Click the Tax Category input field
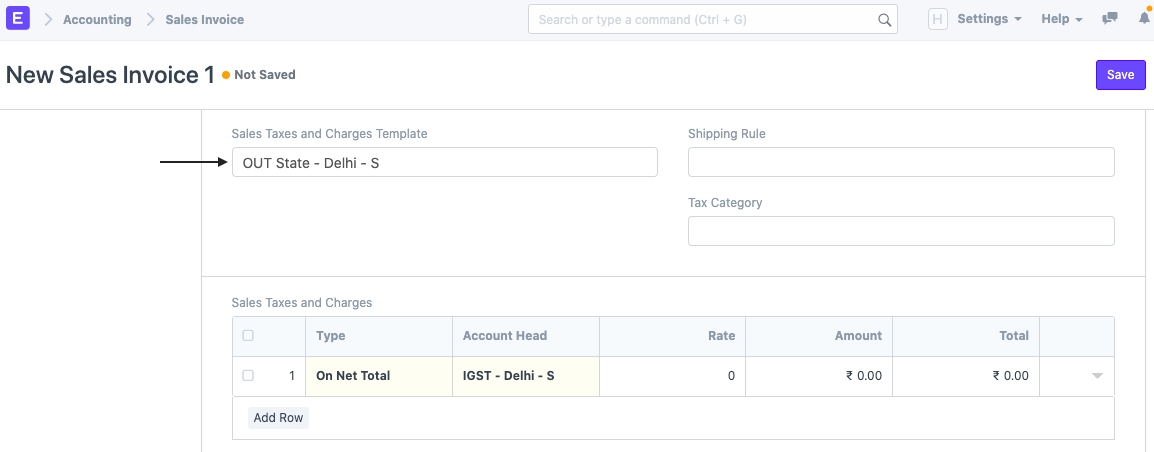 [x=900, y=231]
